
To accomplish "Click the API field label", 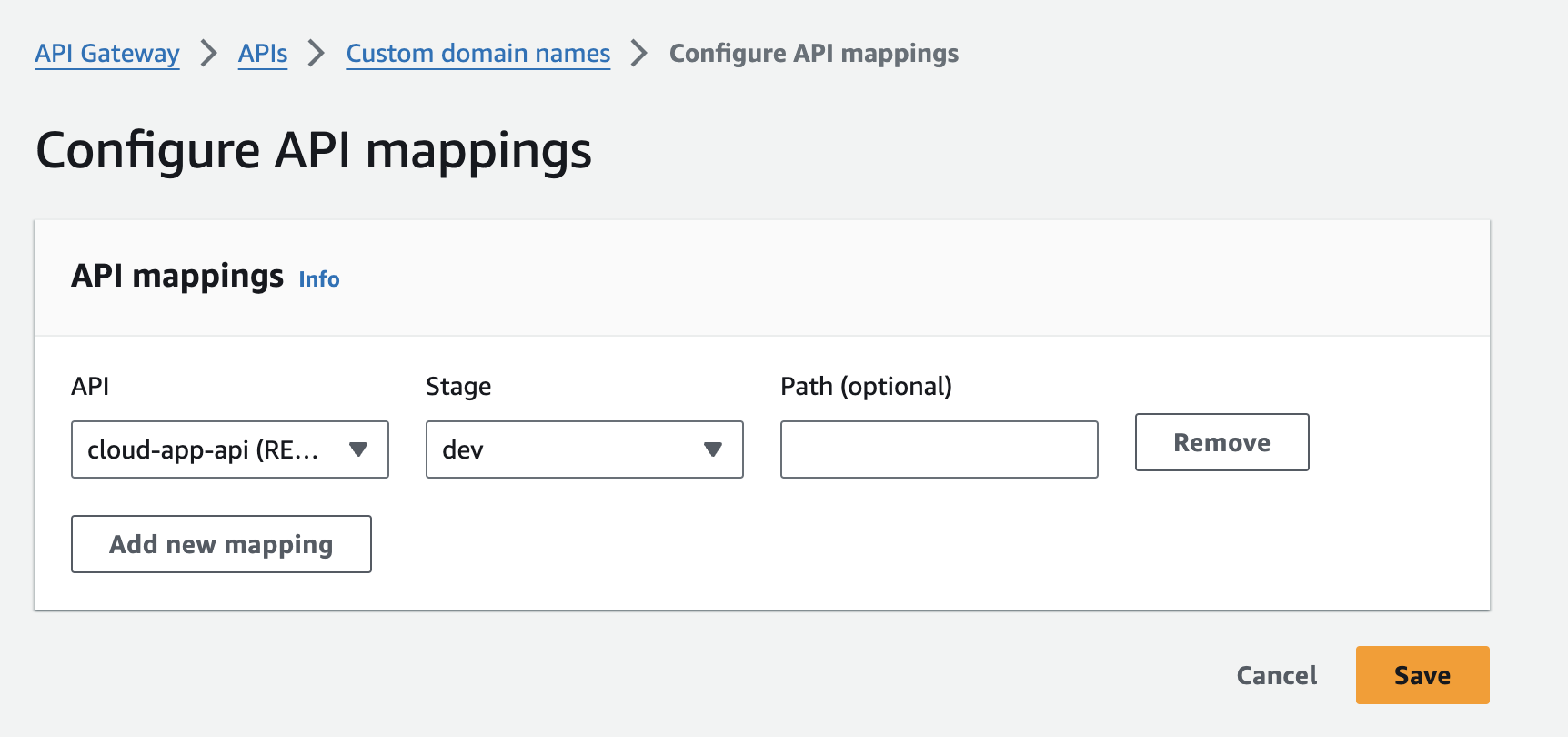I will [x=90, y=387].
